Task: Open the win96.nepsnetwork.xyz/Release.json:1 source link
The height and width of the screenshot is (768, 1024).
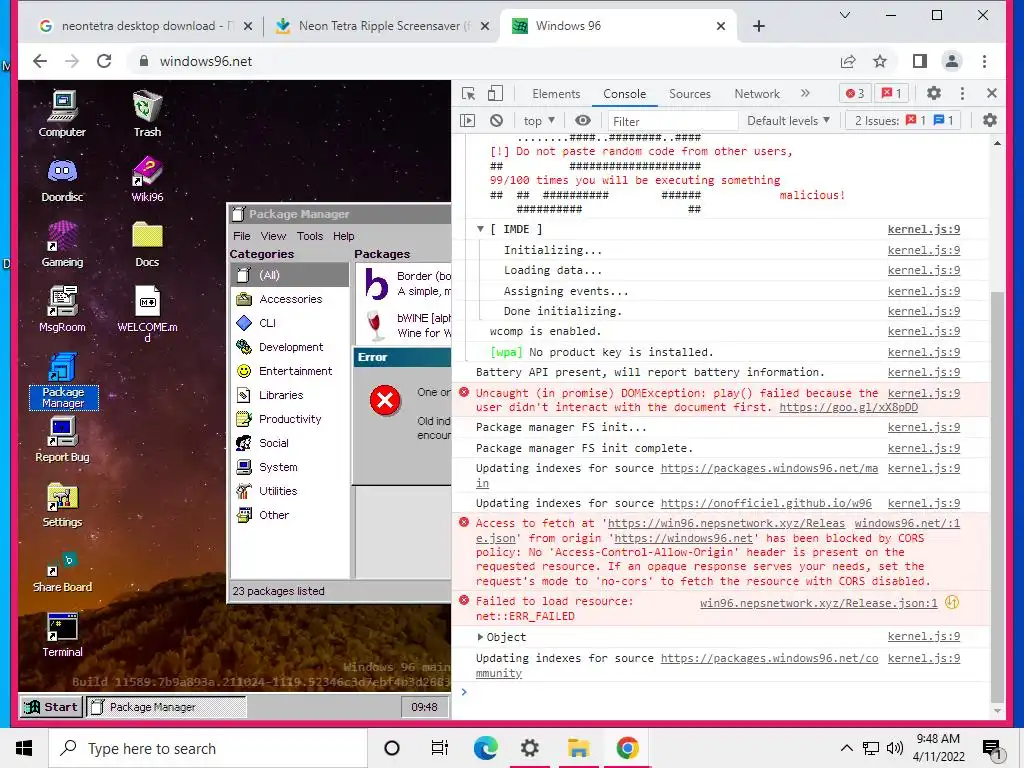Action: pos(818,603)
